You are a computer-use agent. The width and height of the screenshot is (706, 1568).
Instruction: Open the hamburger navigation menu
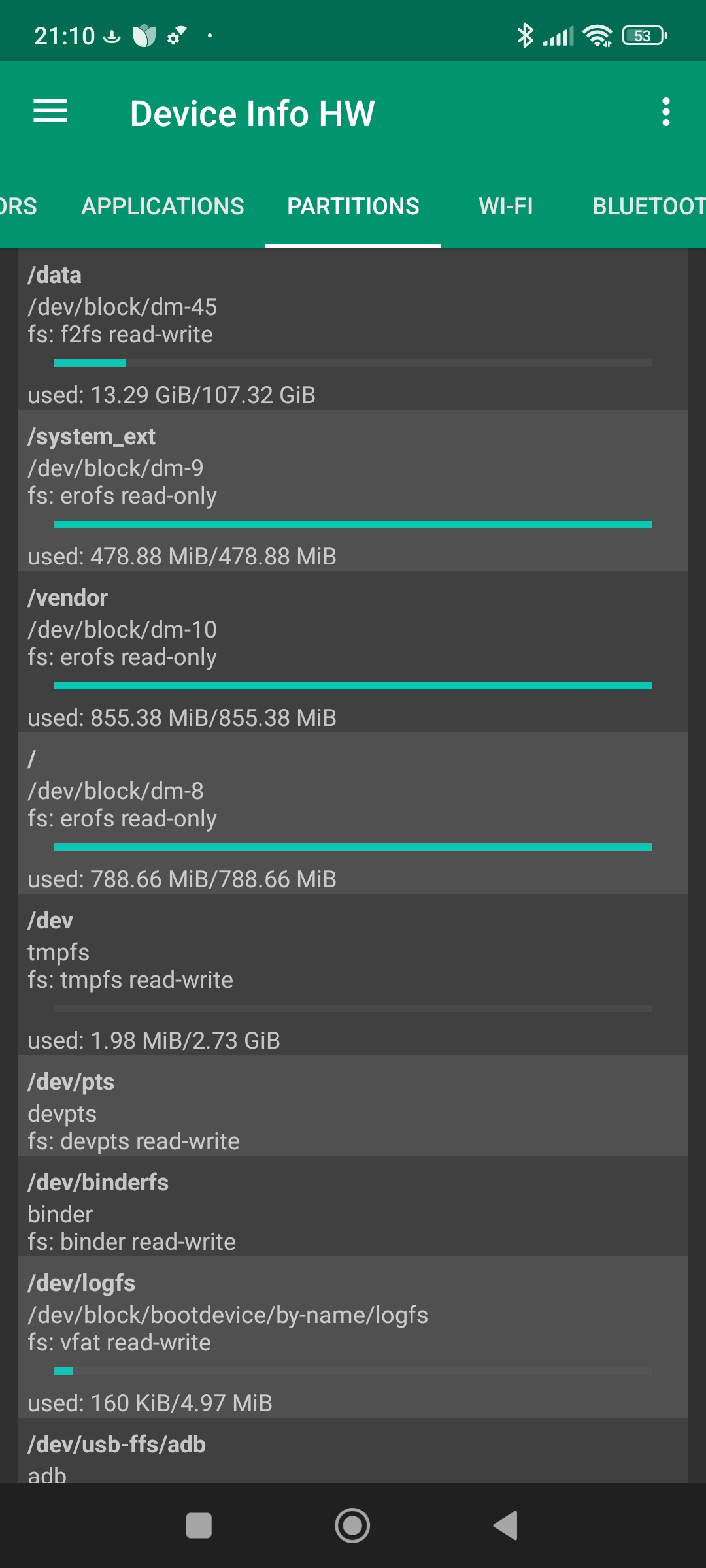(50, 112)
